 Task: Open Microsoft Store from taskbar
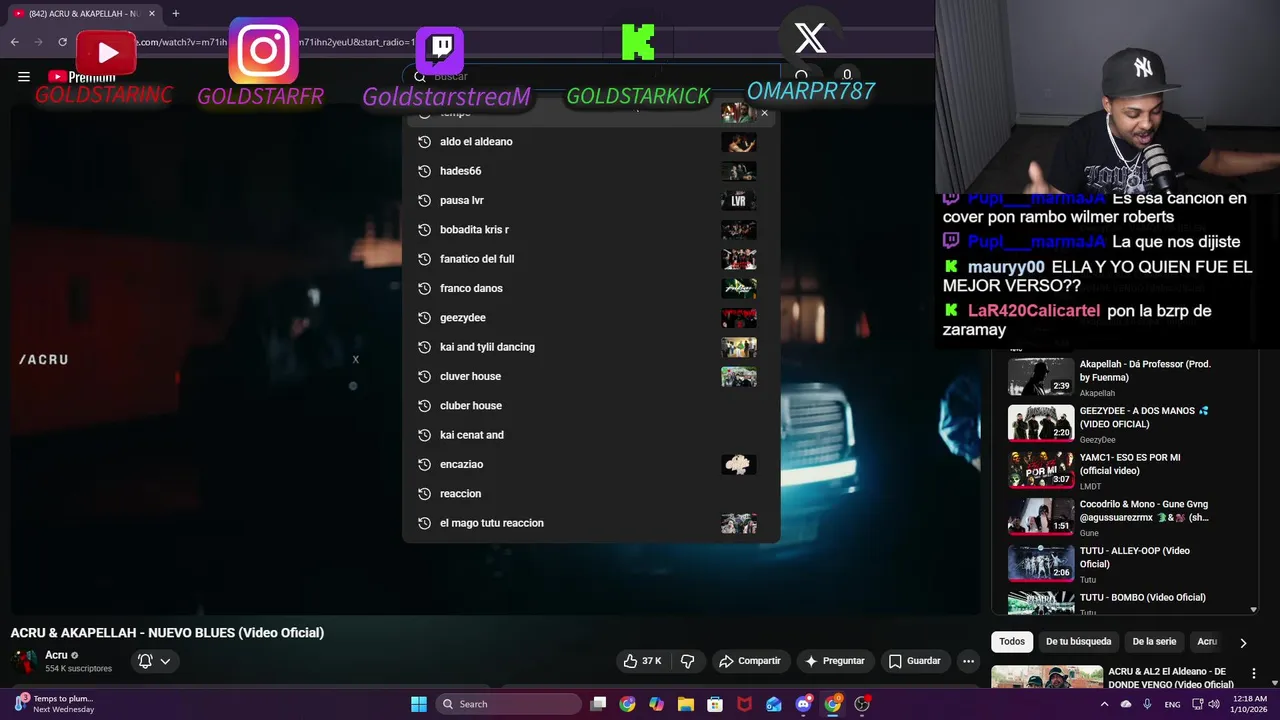pyautogui.click(x=715, y=704)
